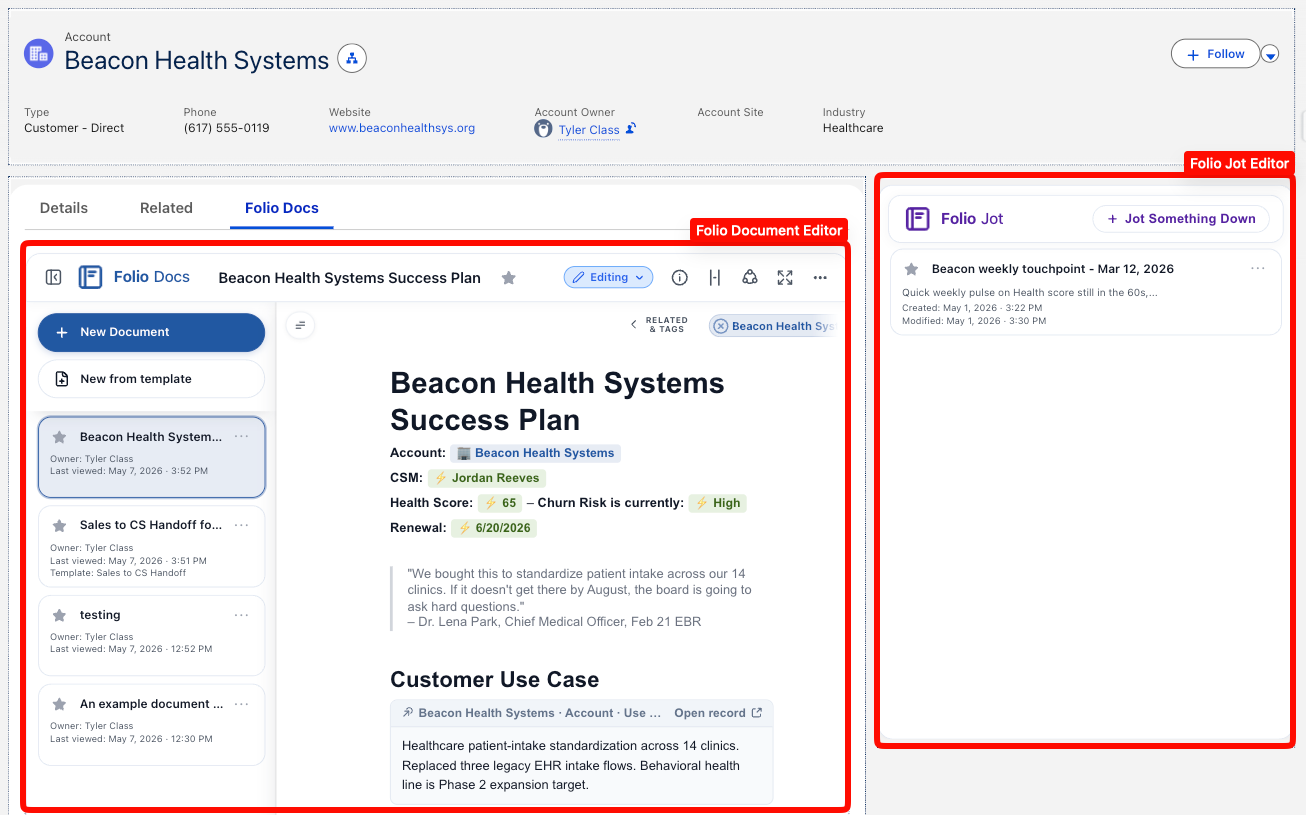The image size is (1306, 815).
Task: Collapse the Folio Docs sidebar panel
Action: [x=54, y=277]
